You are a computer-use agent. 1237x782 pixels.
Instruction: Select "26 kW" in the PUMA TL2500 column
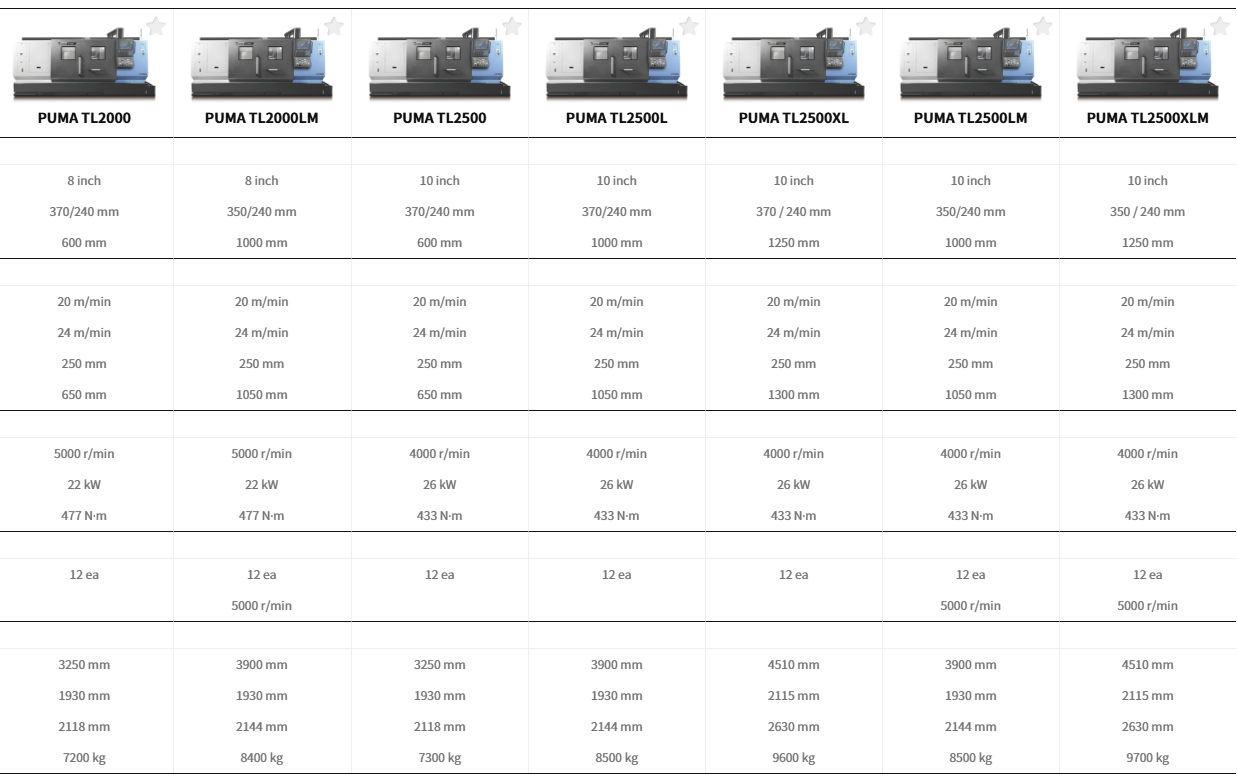coord(439,485)
